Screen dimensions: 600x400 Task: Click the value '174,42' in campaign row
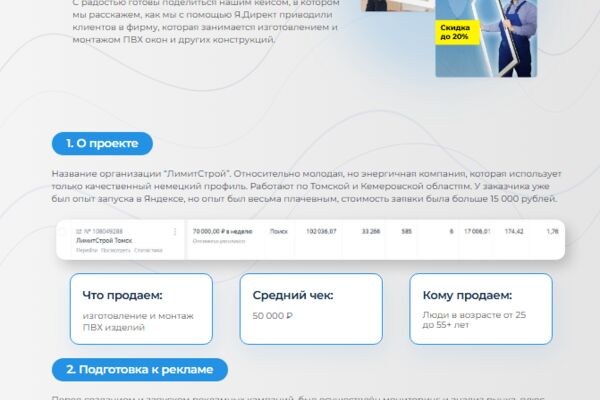[514, 232]
